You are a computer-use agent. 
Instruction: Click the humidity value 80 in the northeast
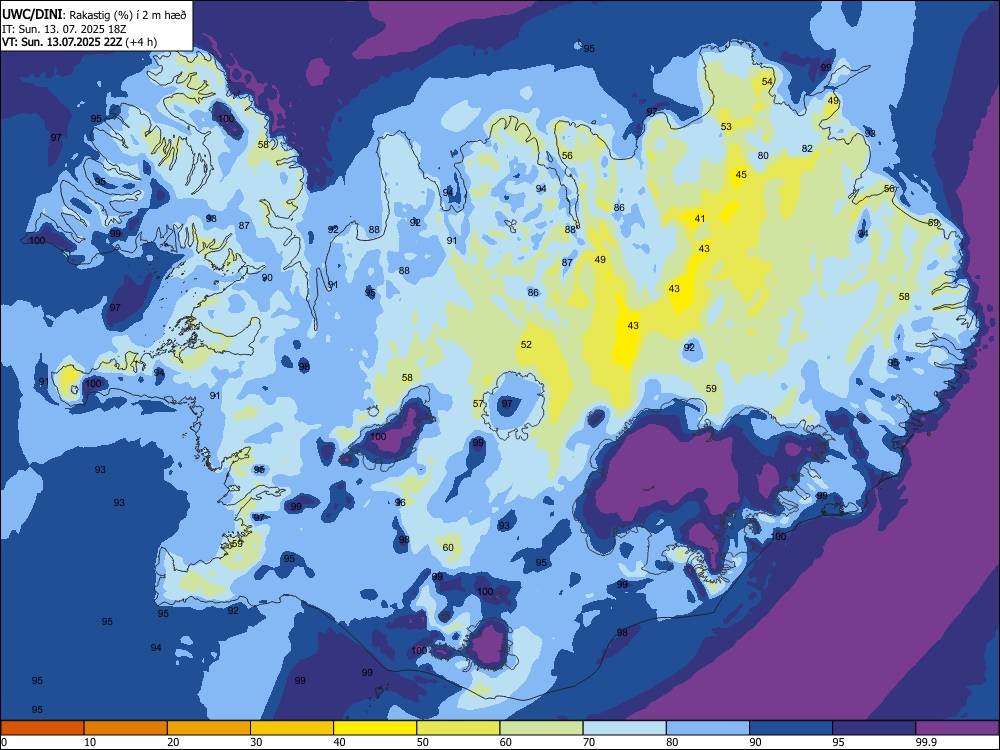coord(763,156)
